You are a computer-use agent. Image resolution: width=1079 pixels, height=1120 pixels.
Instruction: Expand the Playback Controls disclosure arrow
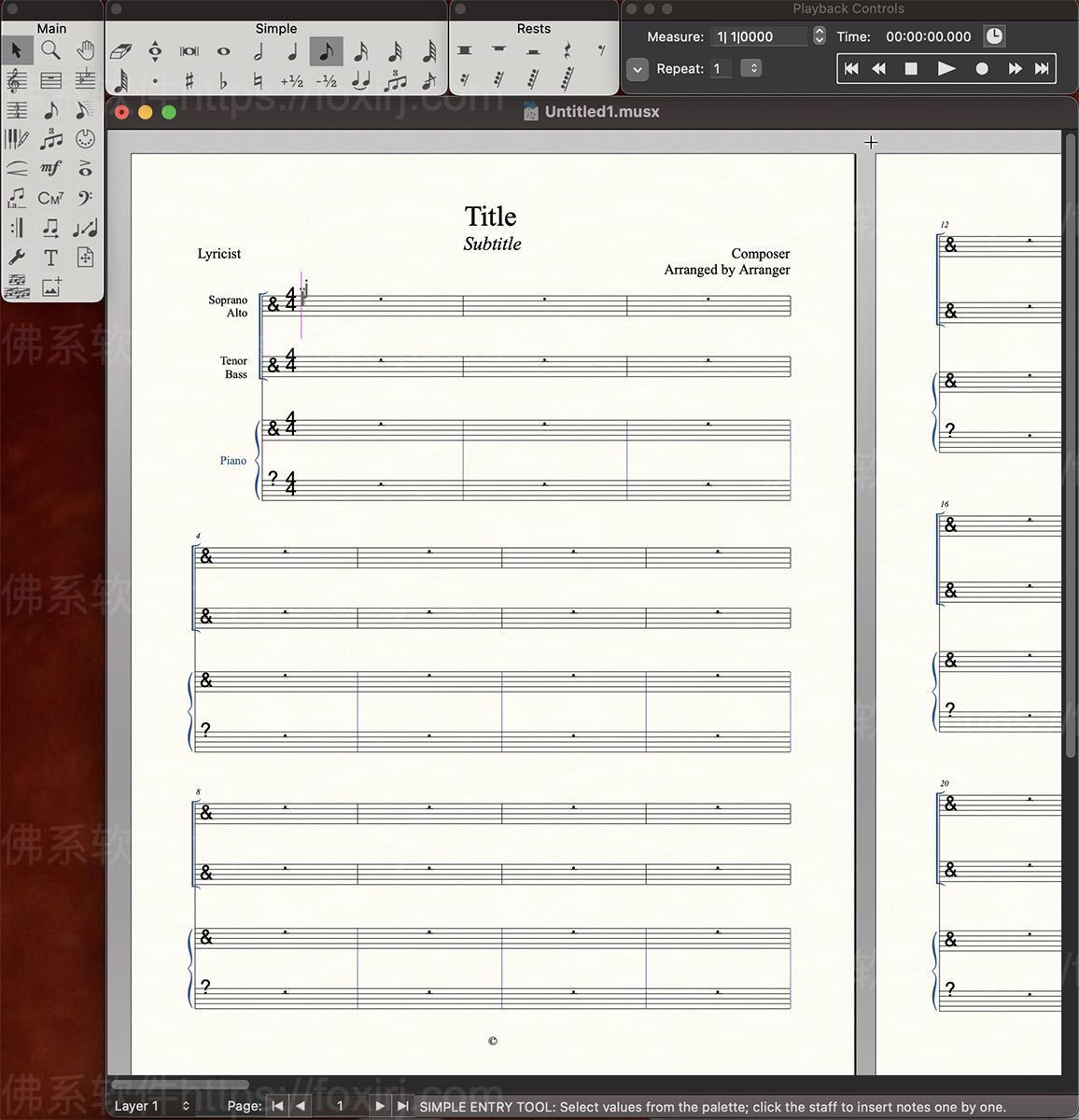[x=638, y=69]
